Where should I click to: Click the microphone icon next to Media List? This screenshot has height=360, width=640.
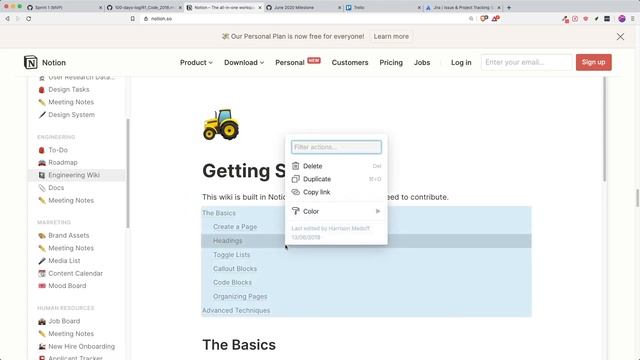(42, 261)
